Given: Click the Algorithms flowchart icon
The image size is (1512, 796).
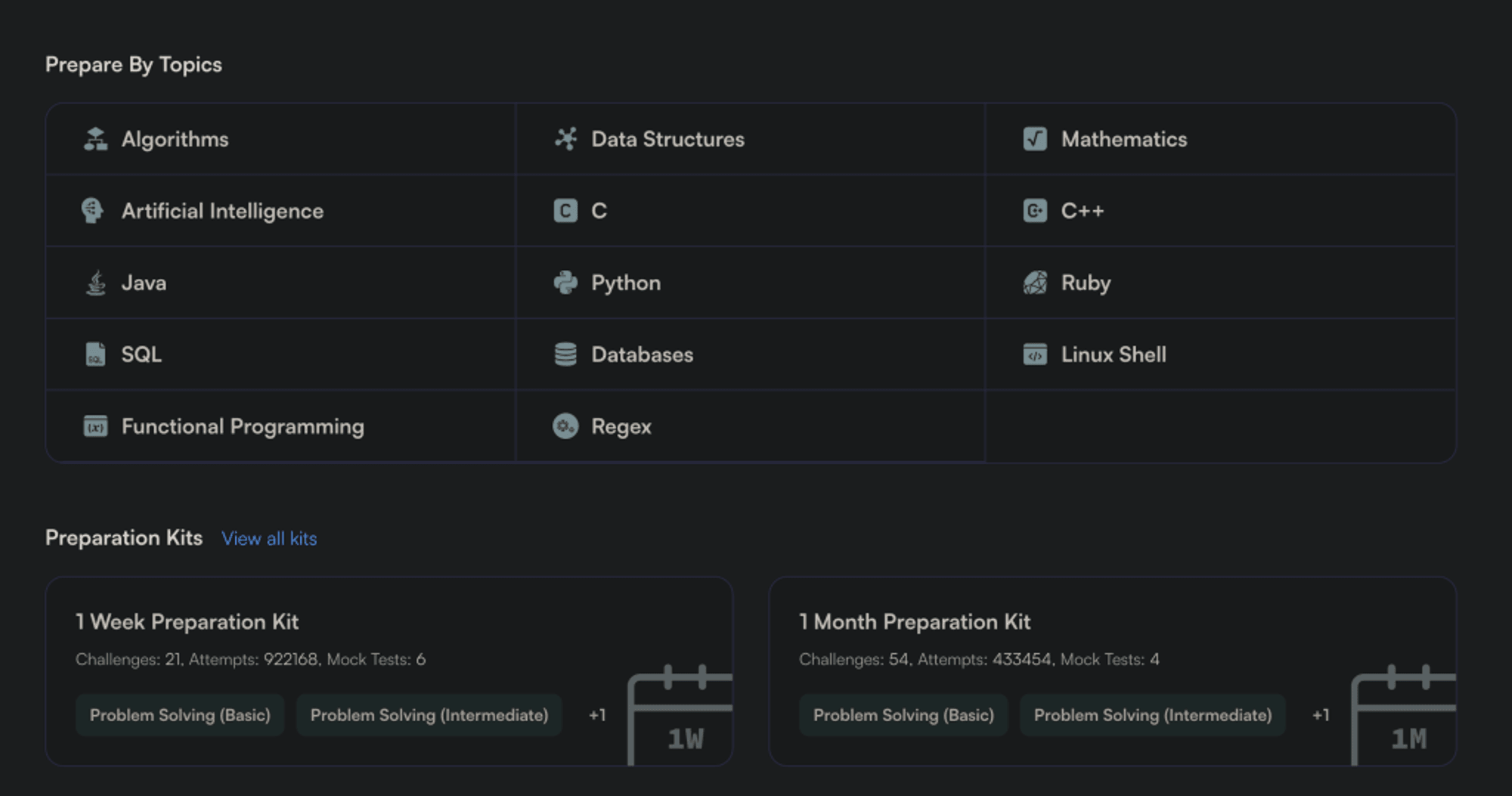Looking at the screenshot, I should click(95, 139).
